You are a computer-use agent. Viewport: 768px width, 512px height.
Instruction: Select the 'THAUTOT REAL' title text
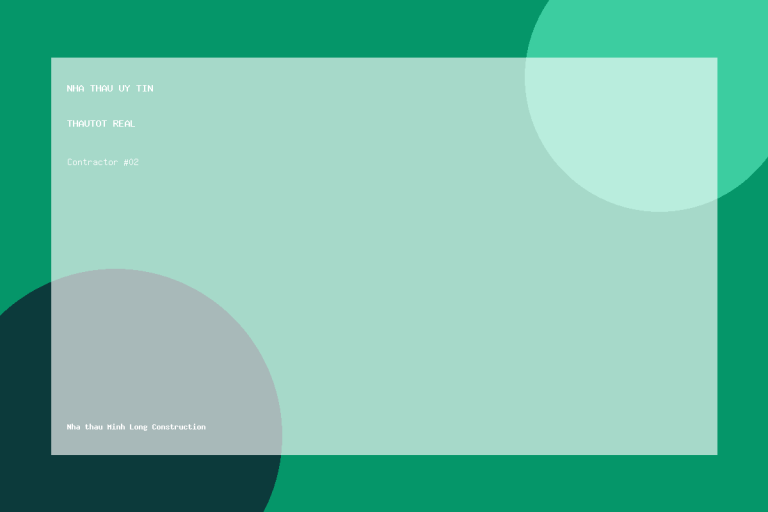pyautogui.click(x=101, y=123)
